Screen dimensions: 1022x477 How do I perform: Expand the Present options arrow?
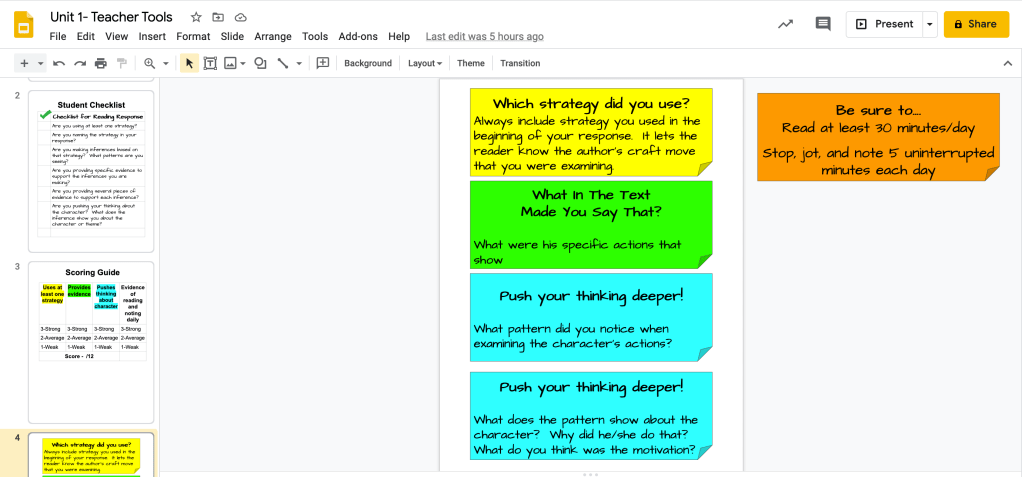[x=929, y=24]
